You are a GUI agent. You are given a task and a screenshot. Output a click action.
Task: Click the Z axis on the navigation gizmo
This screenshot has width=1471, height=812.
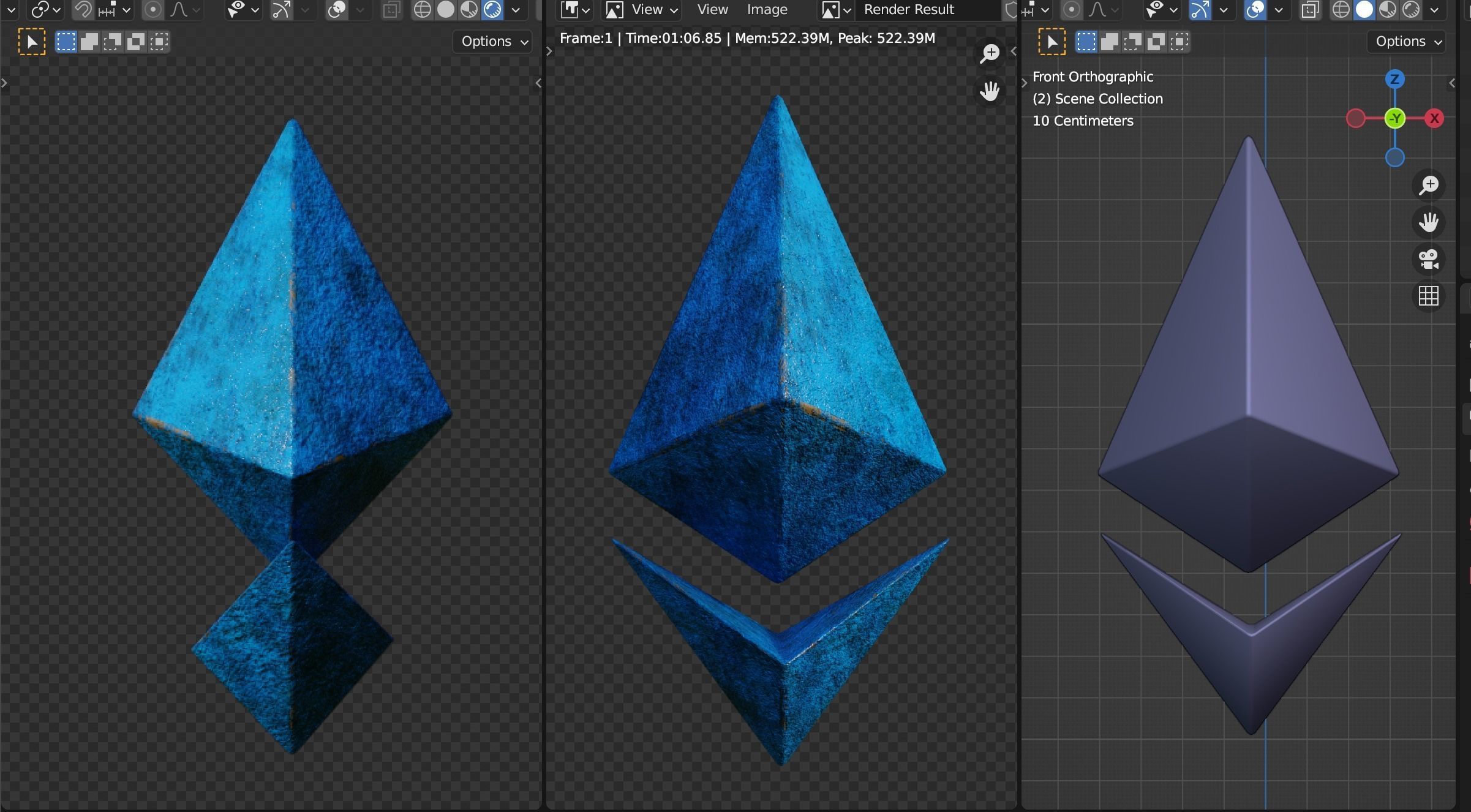[x=1394, y=79]
